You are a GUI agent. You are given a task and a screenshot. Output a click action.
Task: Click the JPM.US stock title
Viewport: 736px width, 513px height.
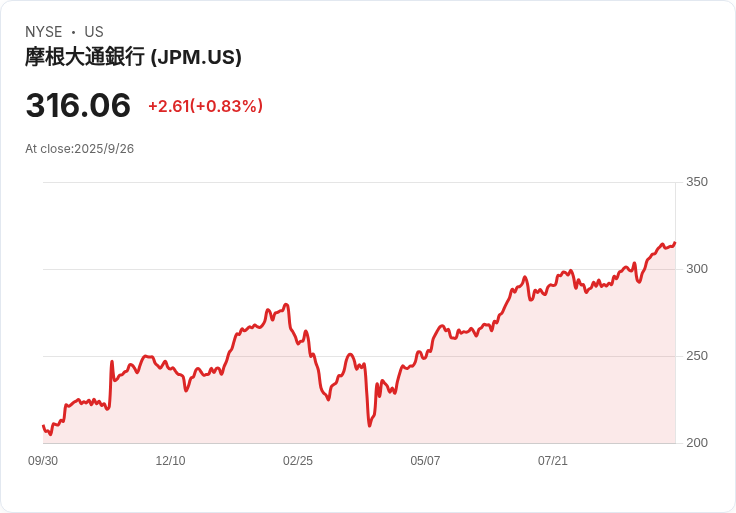[133, 57]
